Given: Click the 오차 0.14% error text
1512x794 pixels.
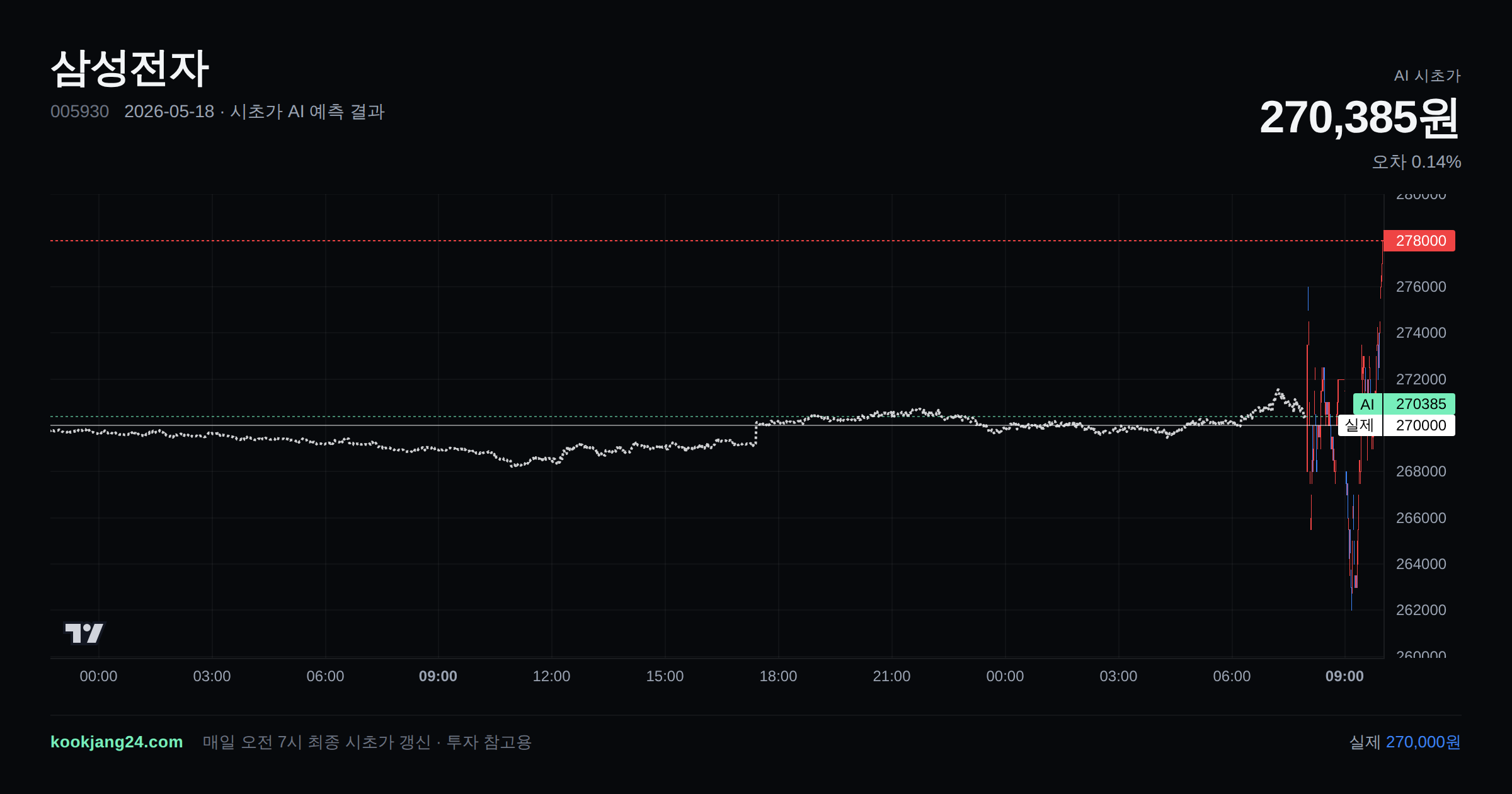Looking at the screenshot, I should (x=1417, y=162).
